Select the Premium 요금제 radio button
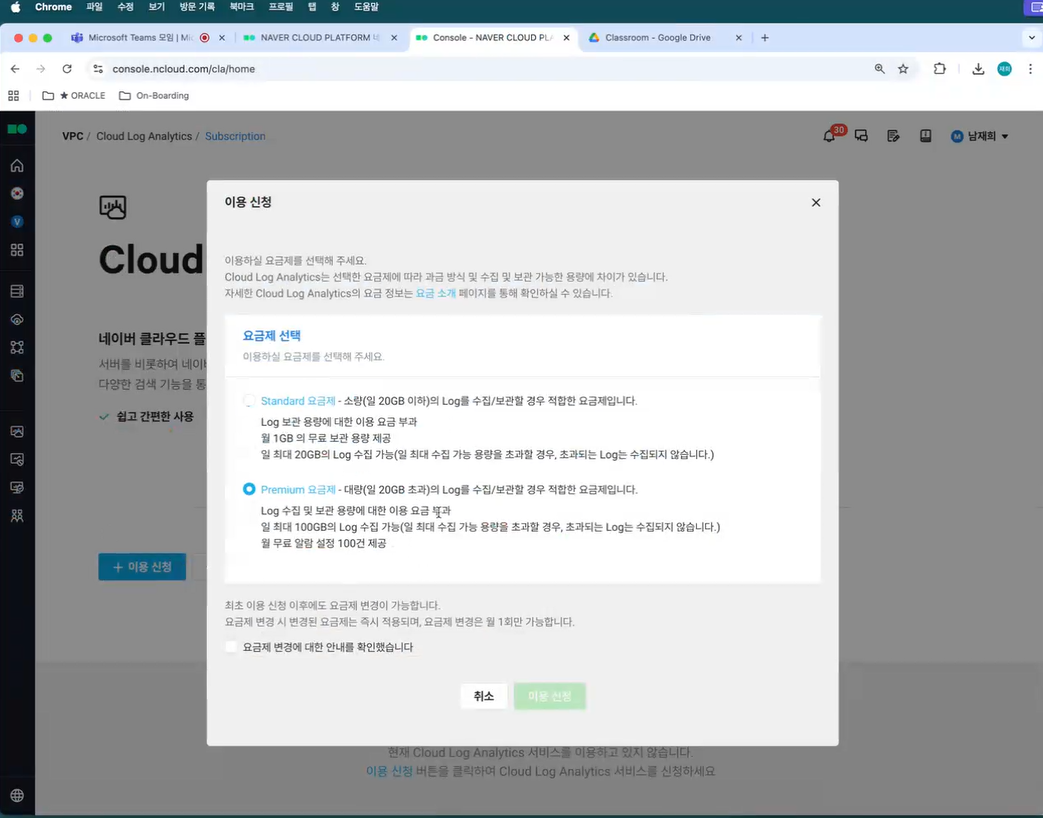The image size is (1043, 818). pyautogui.click(x=249, y=489)
